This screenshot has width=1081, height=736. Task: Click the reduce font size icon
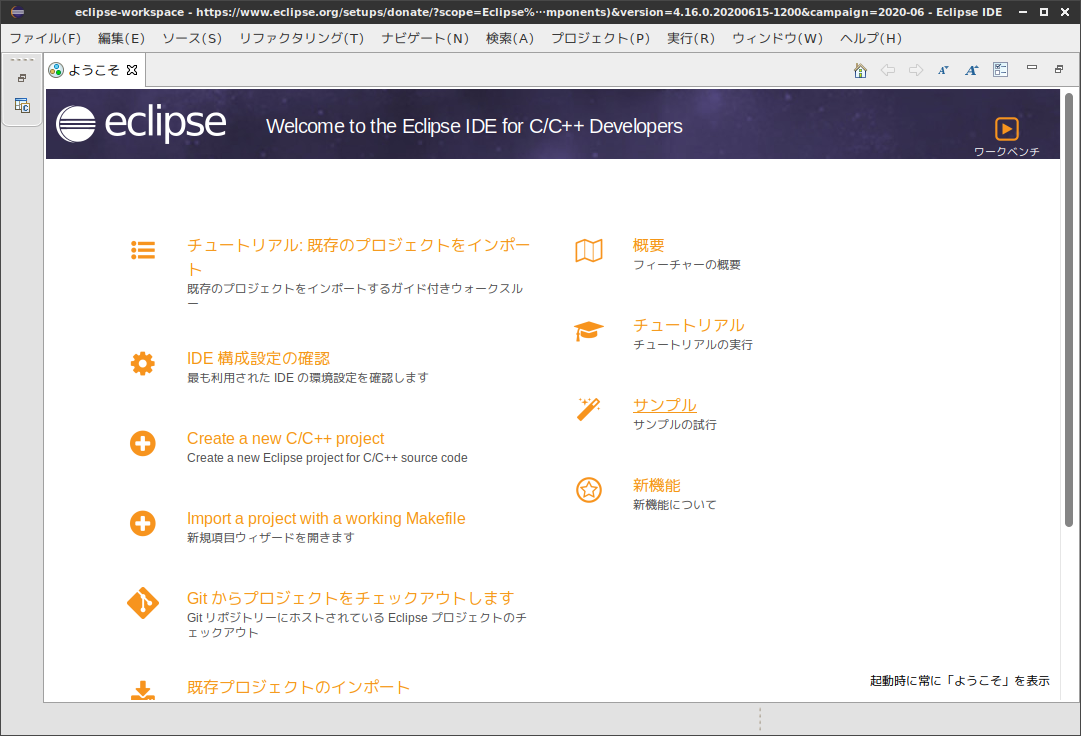(943, 70)
